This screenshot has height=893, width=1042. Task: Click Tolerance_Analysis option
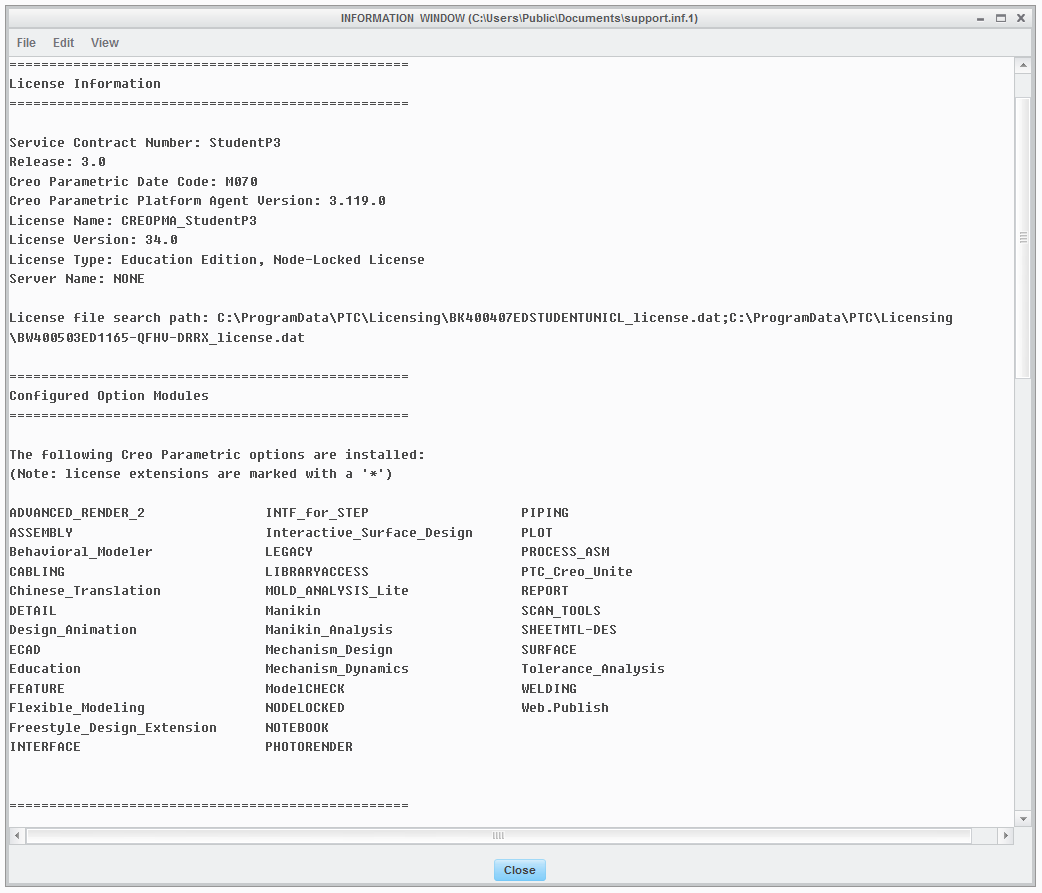[x=593, y=669]
